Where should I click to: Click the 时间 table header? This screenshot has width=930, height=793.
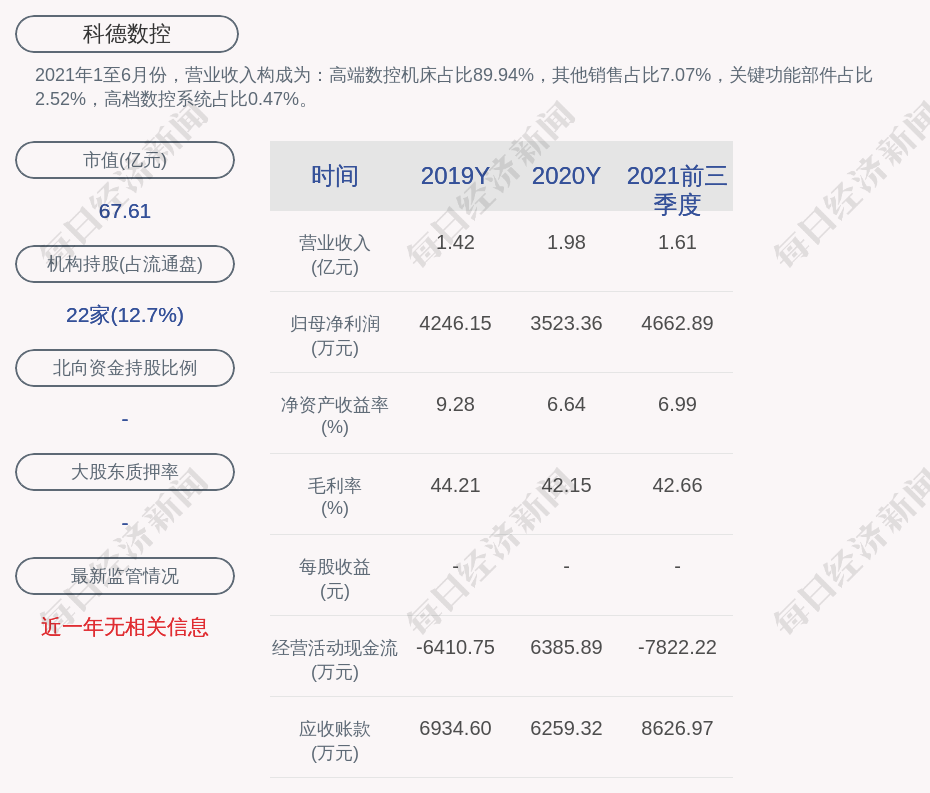tap(335, 176)
